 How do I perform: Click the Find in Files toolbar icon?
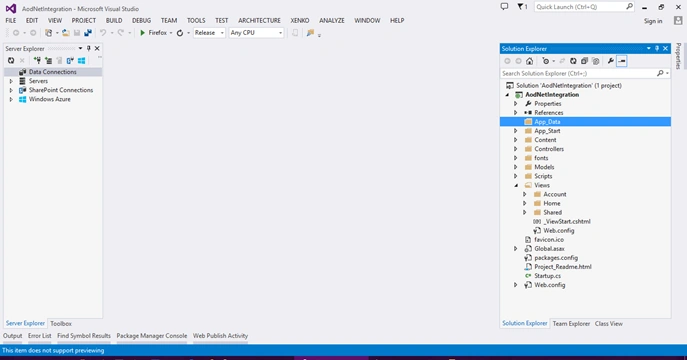coord(310,33)
